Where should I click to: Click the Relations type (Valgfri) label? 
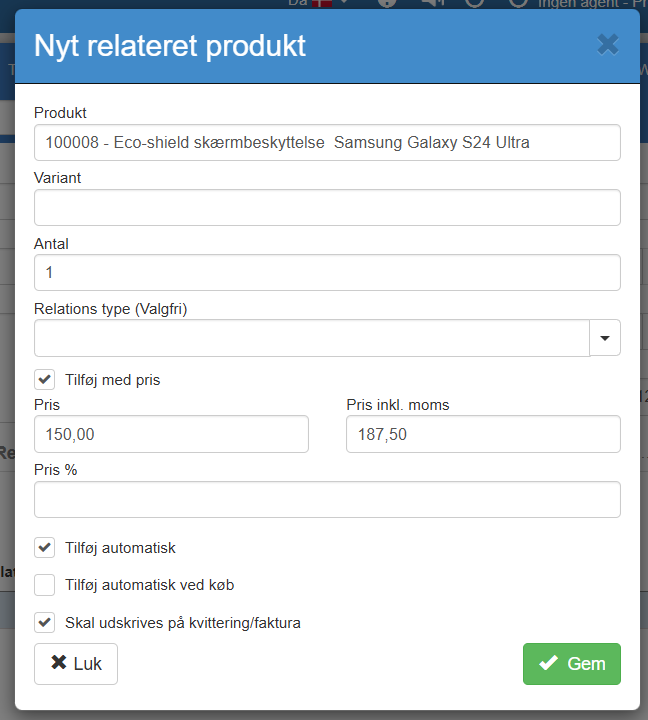click(111, 309)
